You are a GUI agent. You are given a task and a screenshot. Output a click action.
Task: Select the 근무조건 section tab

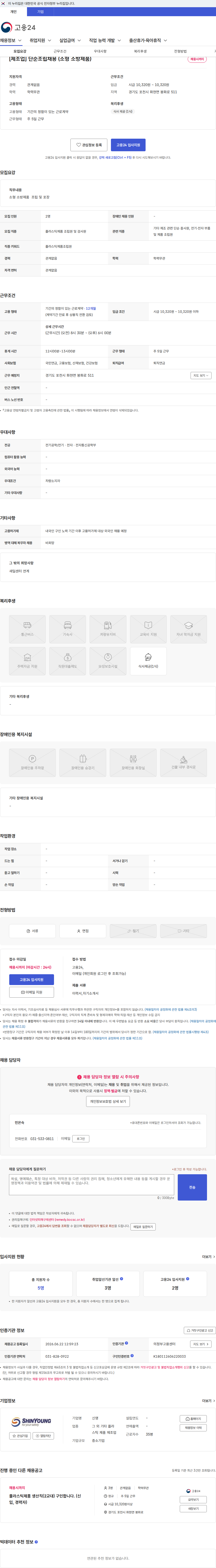(60, 51)
